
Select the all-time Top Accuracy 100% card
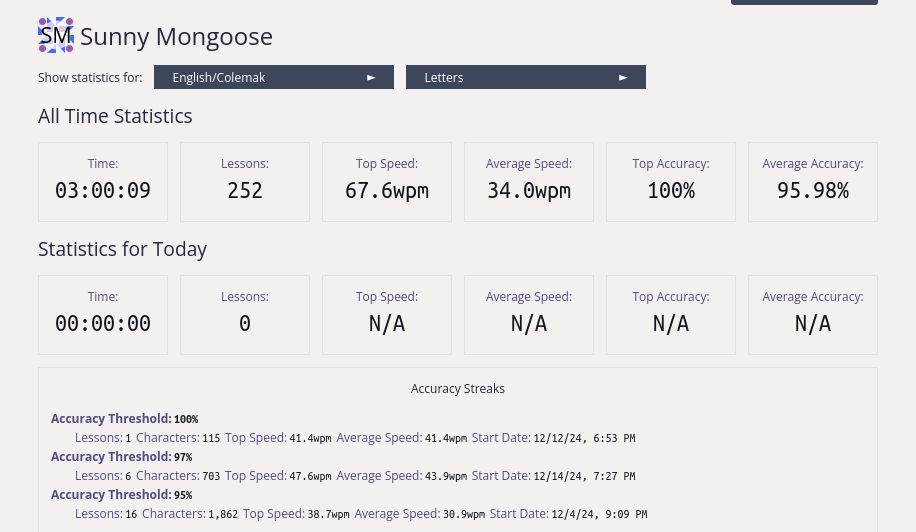click(671, 182)
